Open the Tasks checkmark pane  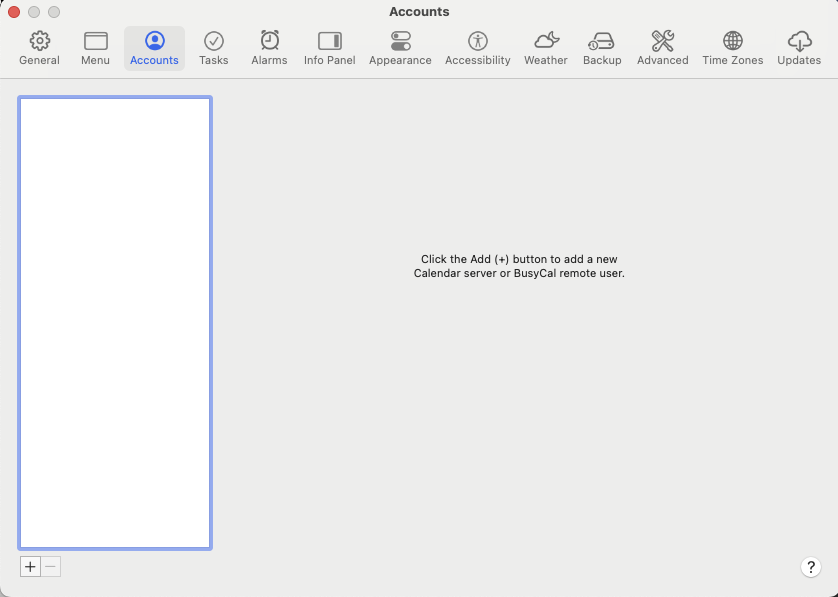(213, 48)
